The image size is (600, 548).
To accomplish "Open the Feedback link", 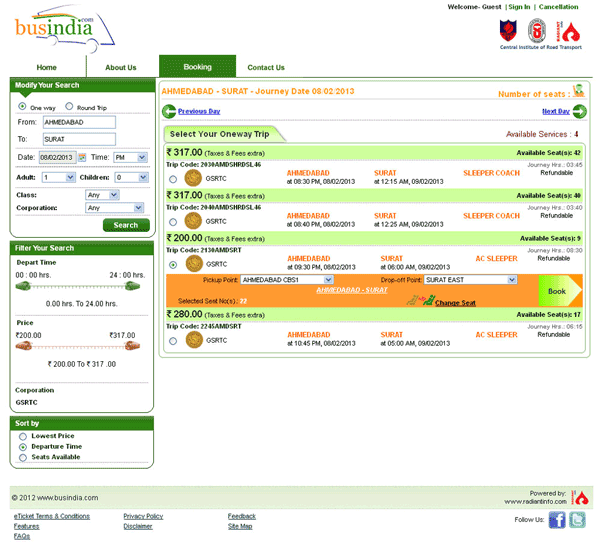I will [242, 516].
